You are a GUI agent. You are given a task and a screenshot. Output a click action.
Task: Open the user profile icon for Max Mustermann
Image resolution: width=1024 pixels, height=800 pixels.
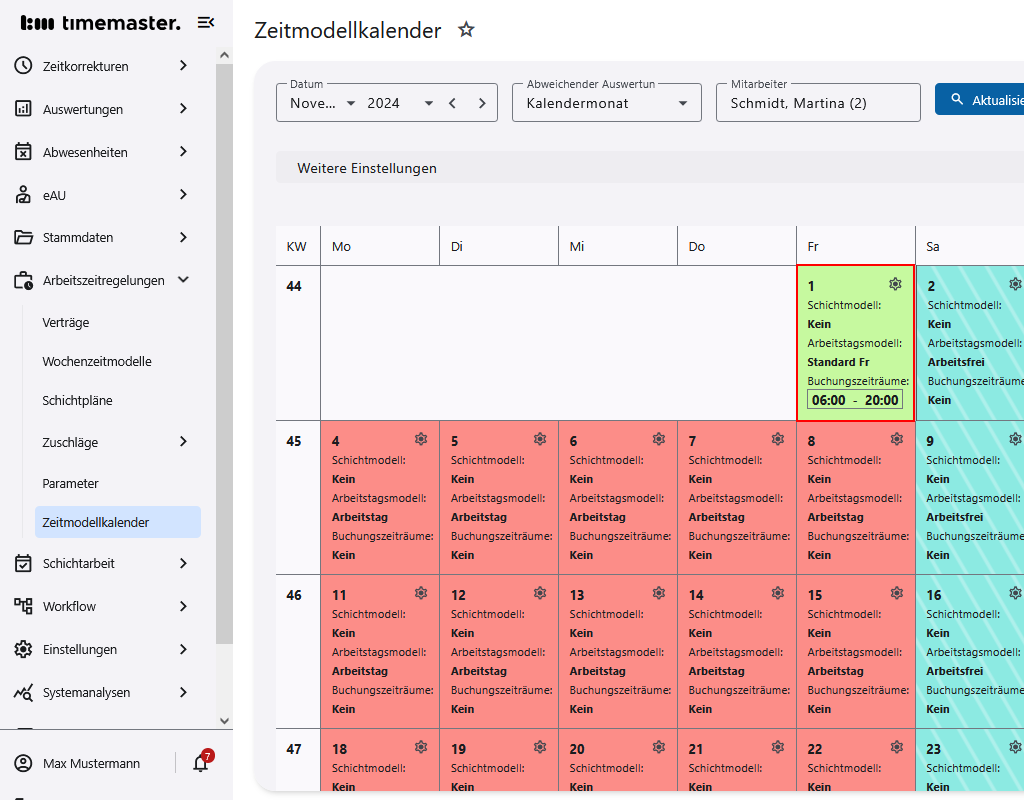24,763
